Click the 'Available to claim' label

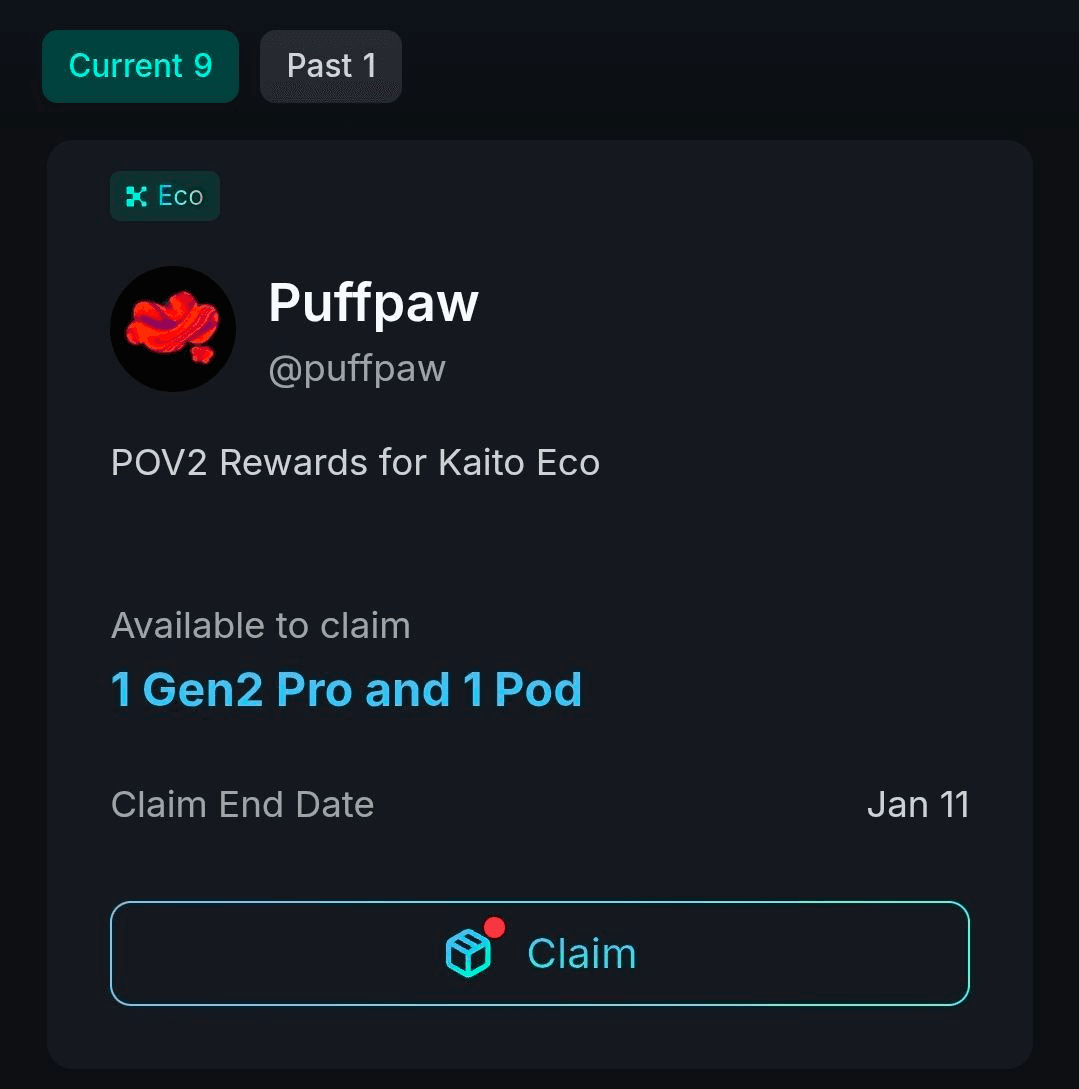coord(261,626)
